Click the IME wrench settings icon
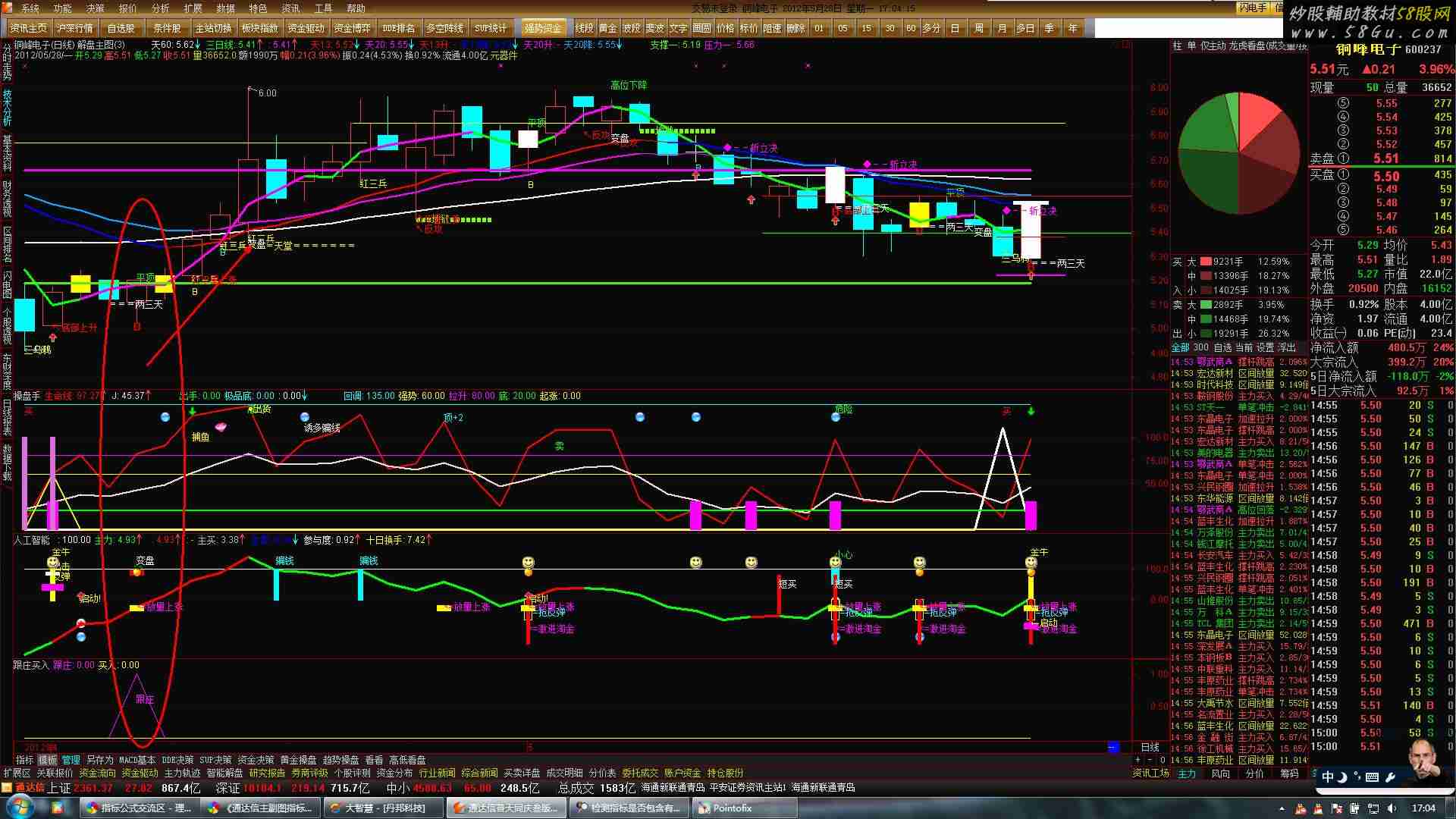Image resolution: width=1456 pixels, height=819 pixels. tap(1390, 777)
